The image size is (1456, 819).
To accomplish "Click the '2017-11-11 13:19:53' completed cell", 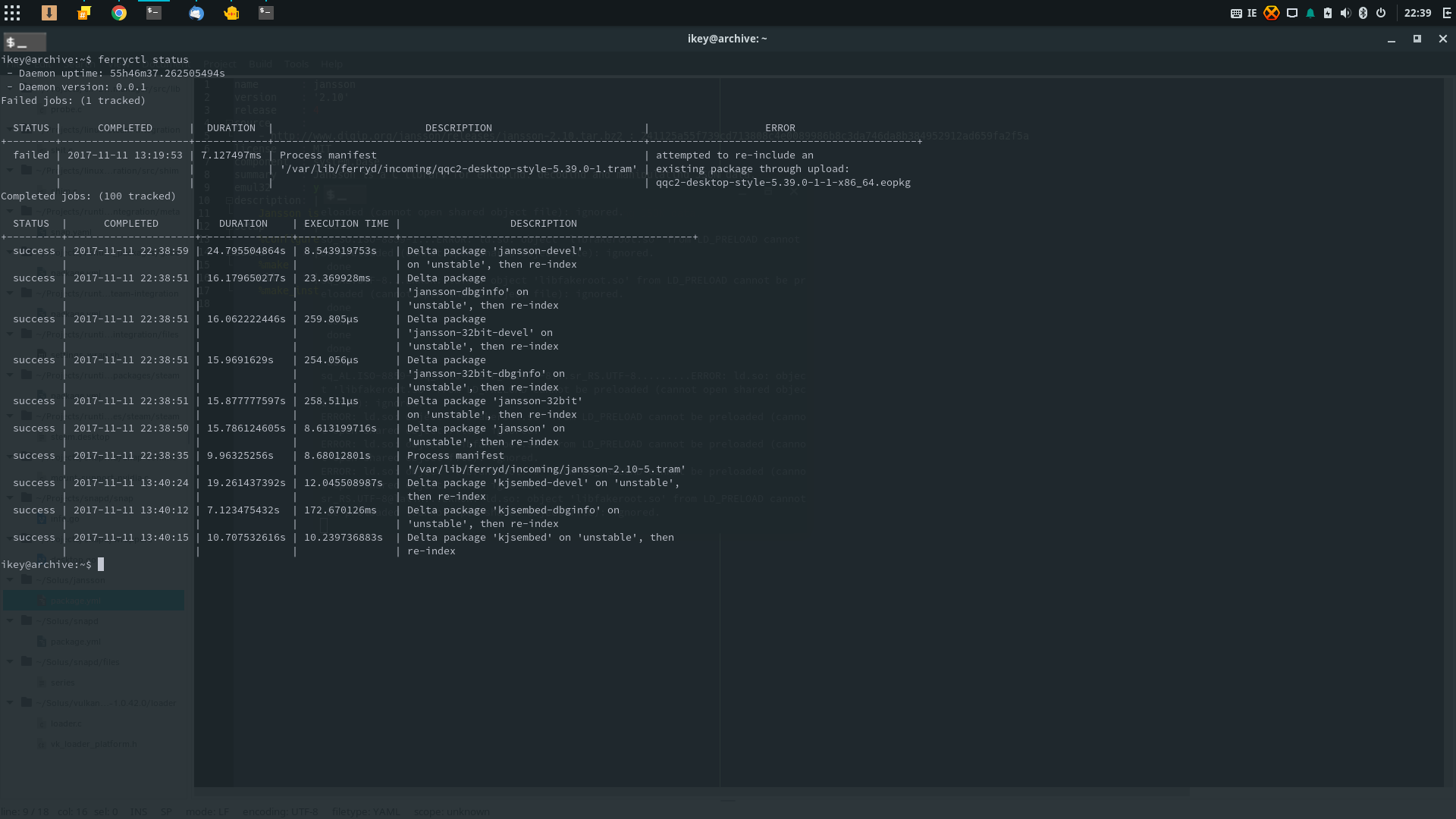I will 125,155.
